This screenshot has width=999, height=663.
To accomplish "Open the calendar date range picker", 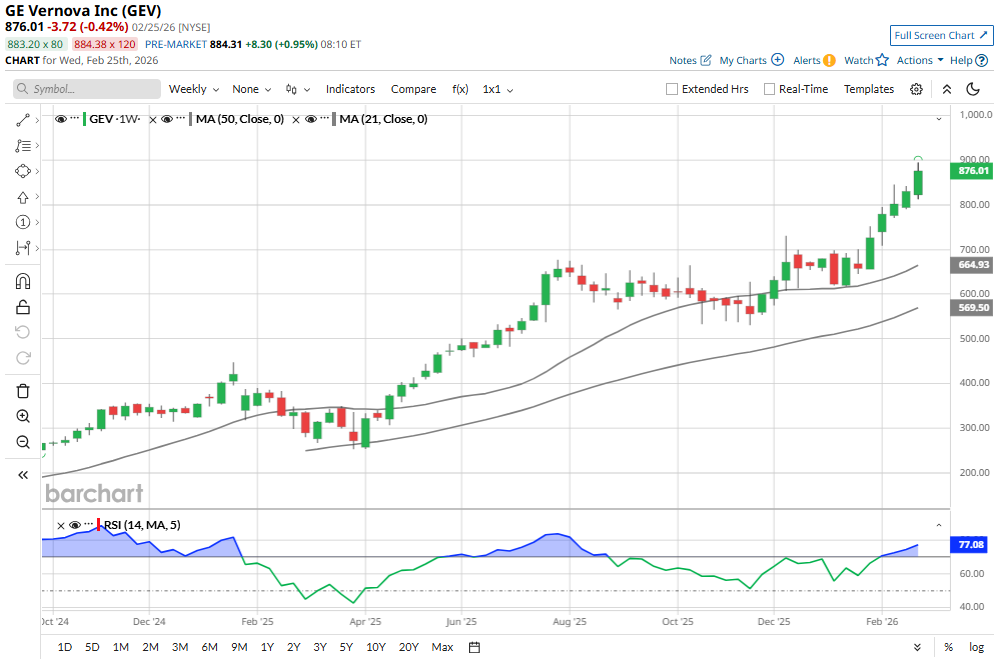I will [x=474, y=647].
